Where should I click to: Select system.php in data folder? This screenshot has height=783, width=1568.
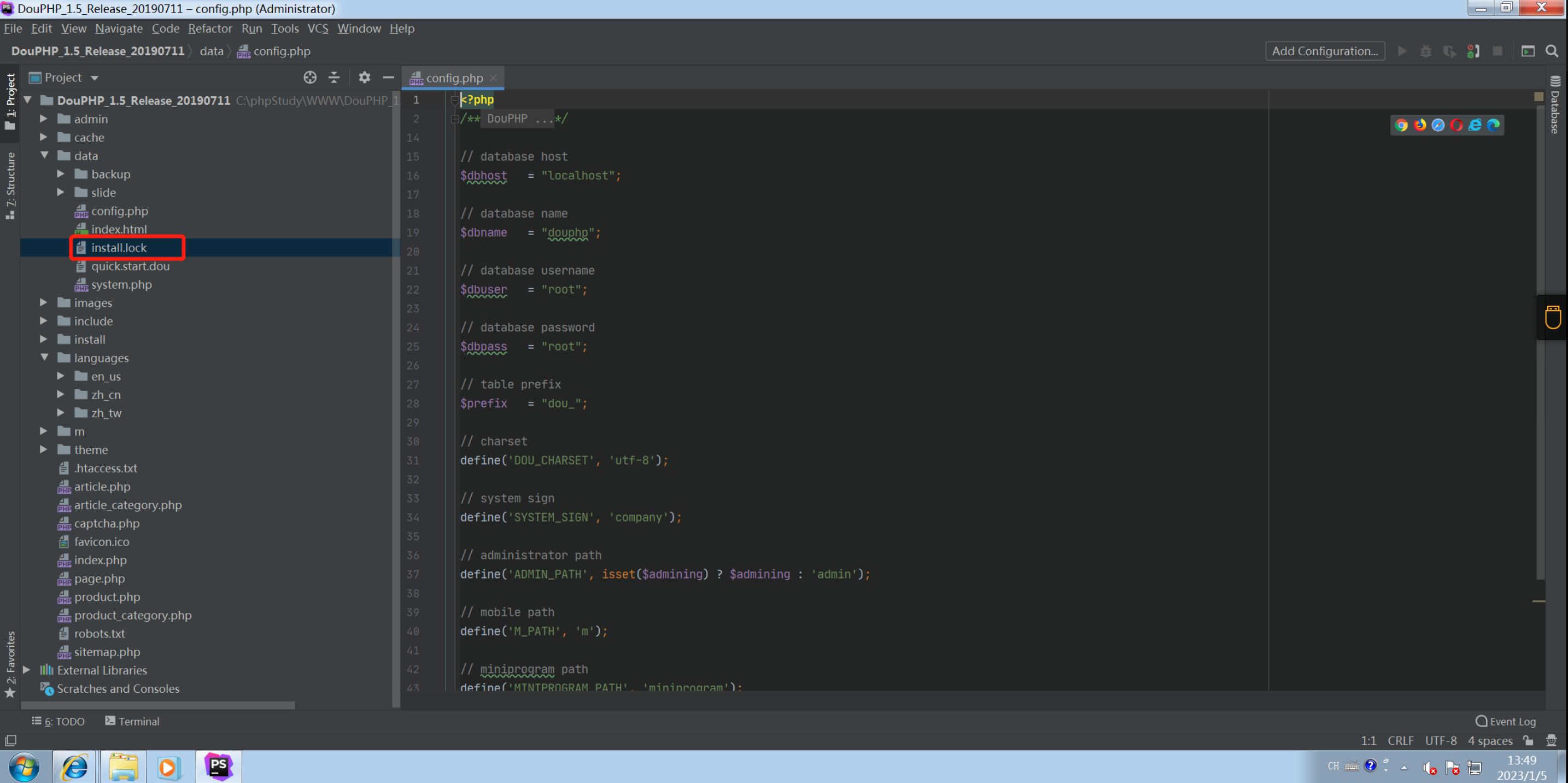(121, 284)
